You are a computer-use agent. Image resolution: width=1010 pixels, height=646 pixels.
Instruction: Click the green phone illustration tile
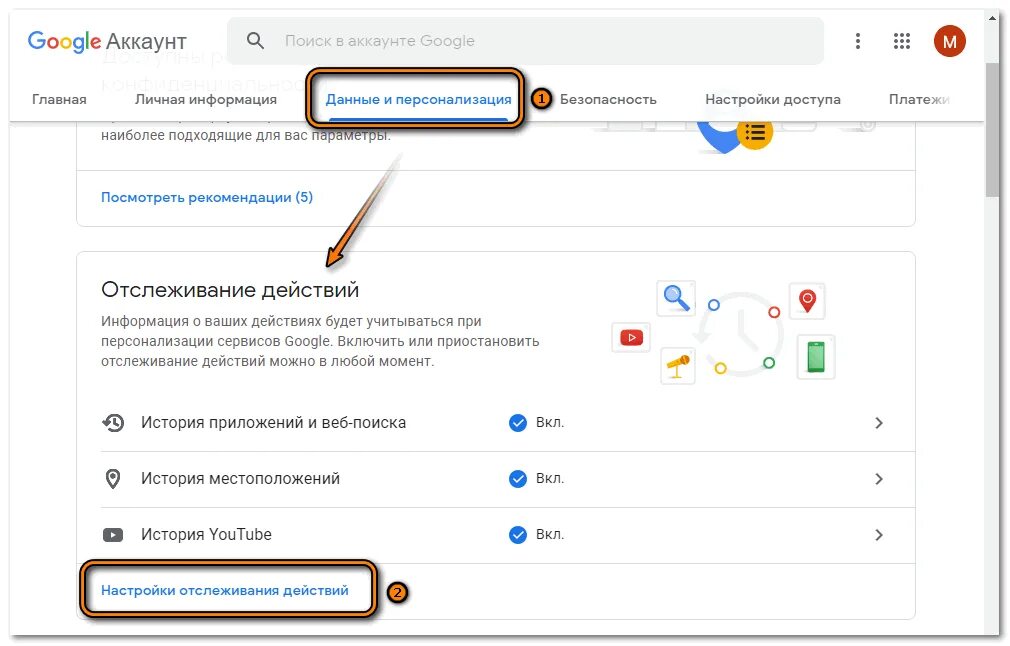815,356
